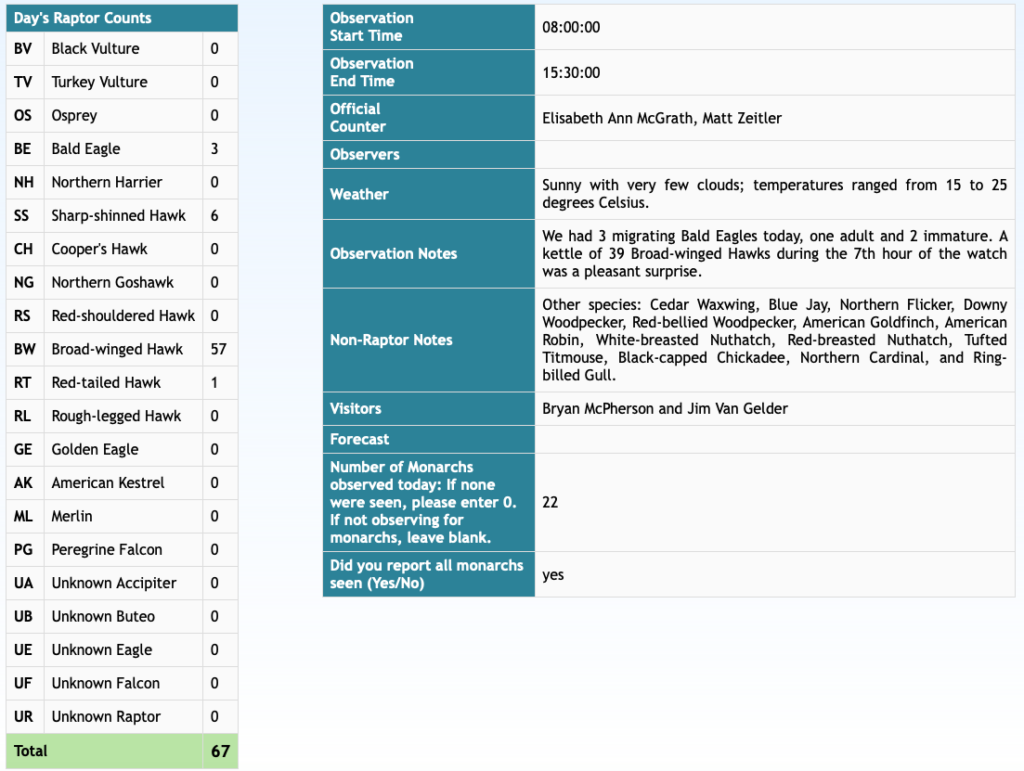Screen dimensions: 1024x771
Task: Click the Merlin species name
Action: (72, 516)
